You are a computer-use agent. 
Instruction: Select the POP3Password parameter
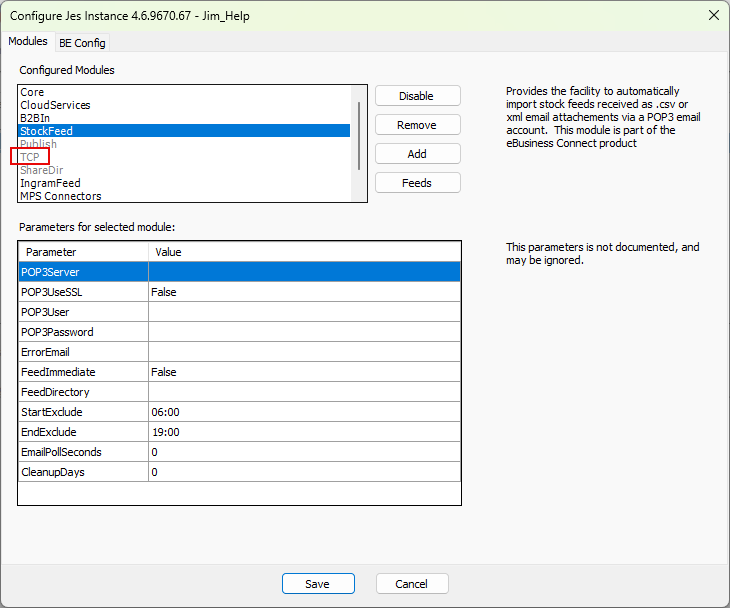pyautogui.click(x=84, y=332)
